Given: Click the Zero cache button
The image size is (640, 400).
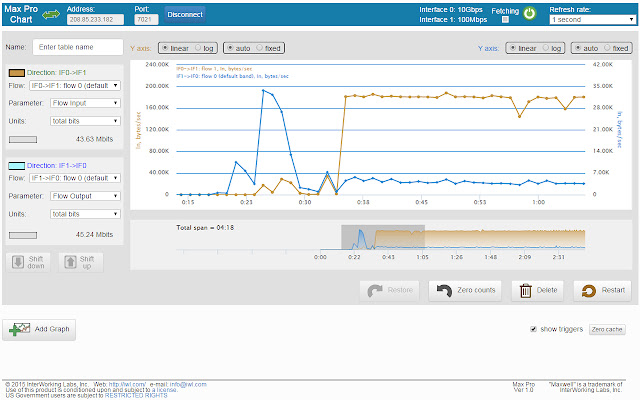Looking at the screenshot, I should coord(607,329).
